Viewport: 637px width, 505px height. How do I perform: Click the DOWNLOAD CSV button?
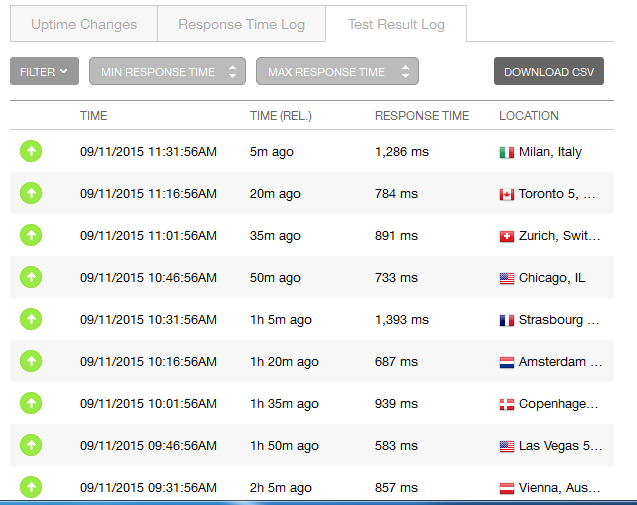pos(549,72)
